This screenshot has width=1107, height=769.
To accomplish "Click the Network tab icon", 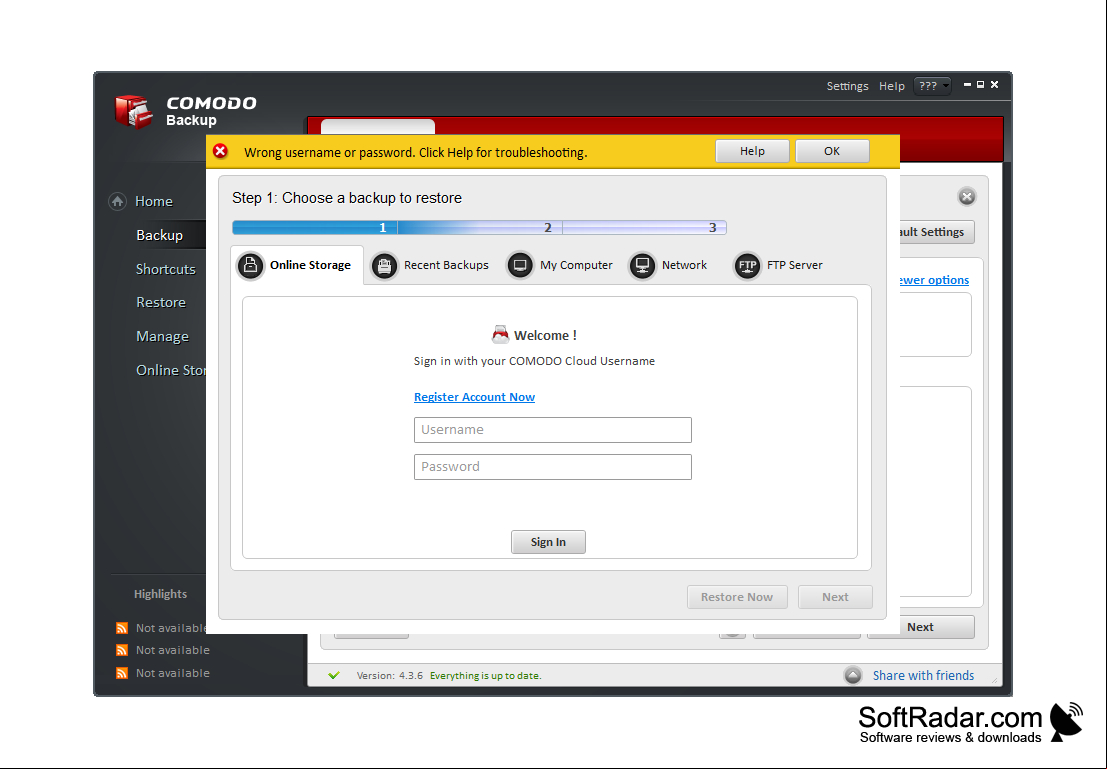I will 642,266.
